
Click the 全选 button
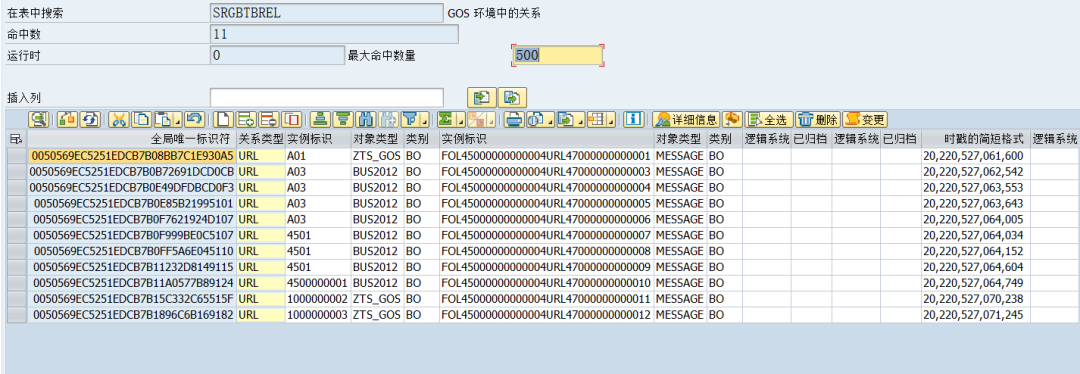pyautogui.click(x=769, y=119)
